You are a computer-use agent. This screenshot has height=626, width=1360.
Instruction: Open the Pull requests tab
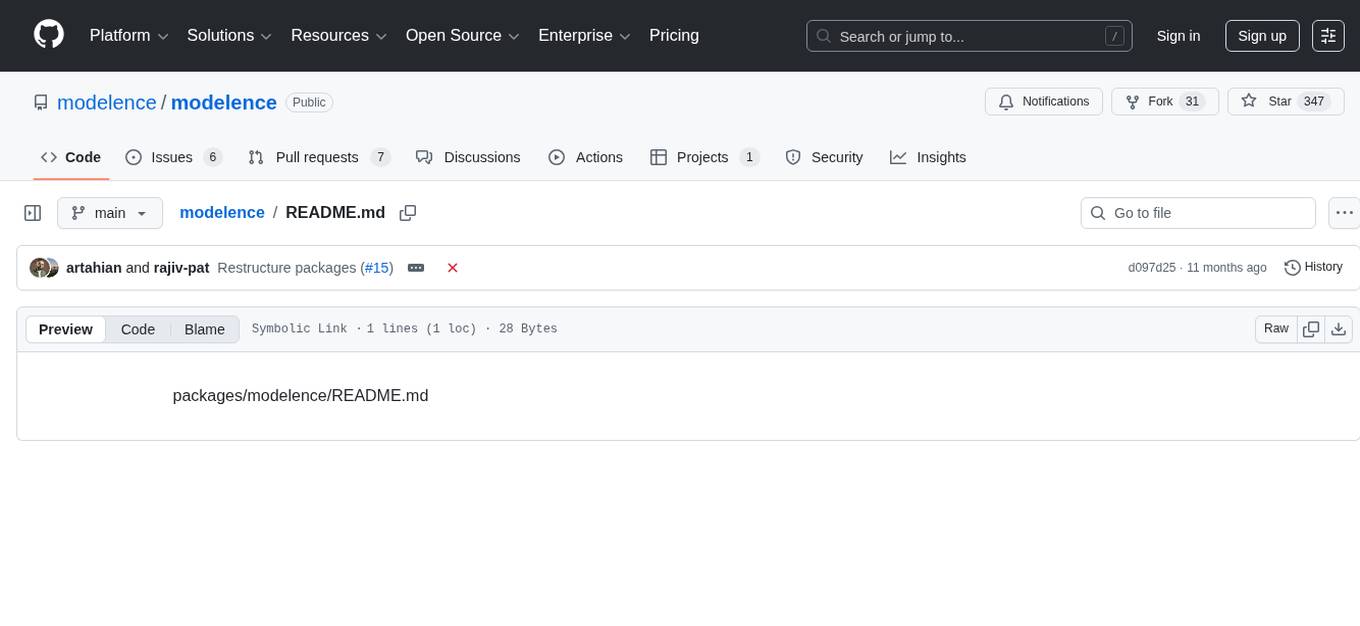(318, 157)
